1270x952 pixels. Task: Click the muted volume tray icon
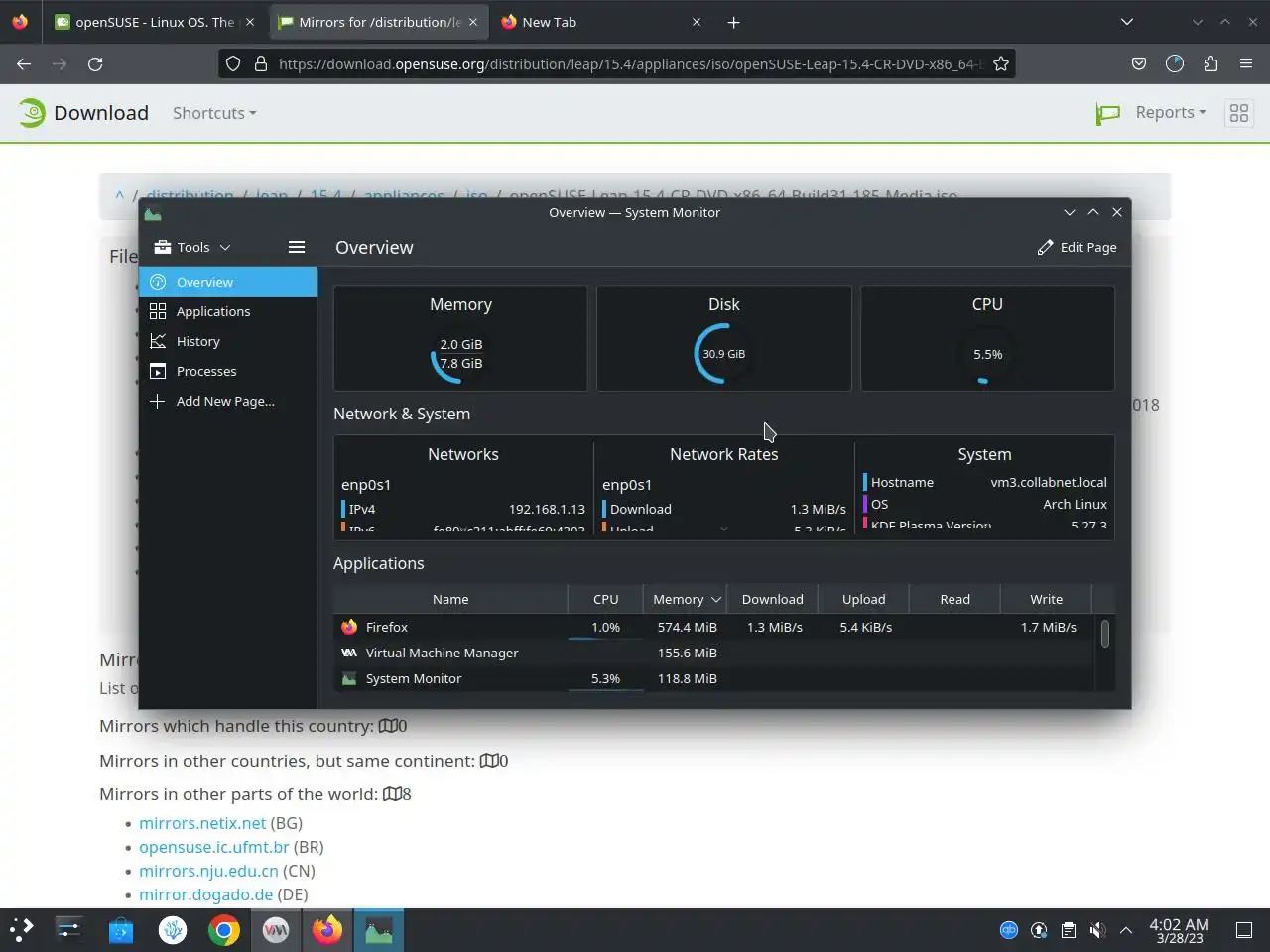(1097, 930)
